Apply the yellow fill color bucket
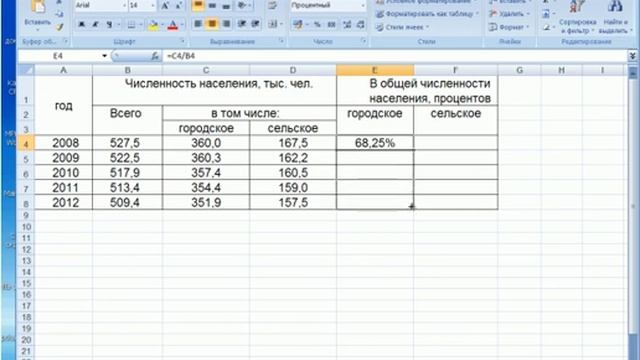 pos(153,25)
